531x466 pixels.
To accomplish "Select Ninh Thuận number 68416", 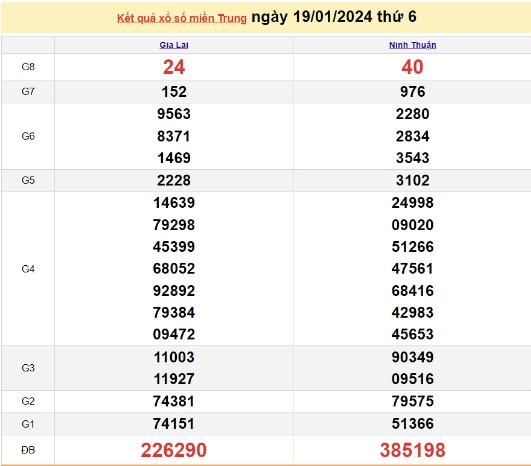I will click(x=412, y=291).
